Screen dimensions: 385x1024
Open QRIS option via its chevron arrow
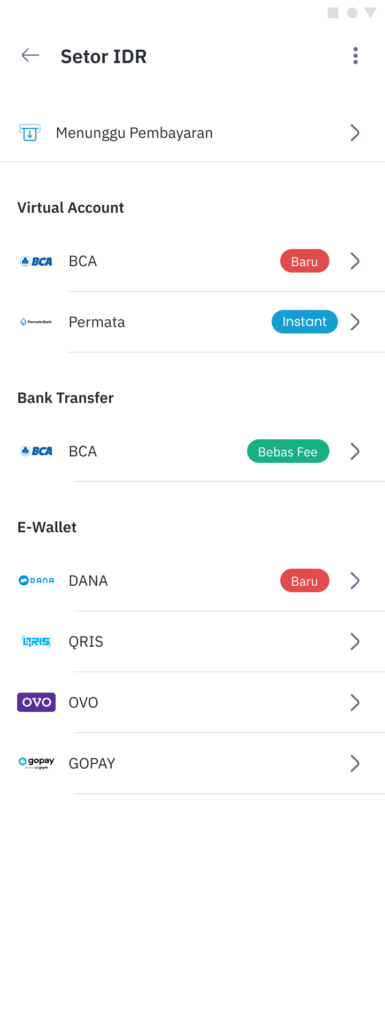(355, 641)
